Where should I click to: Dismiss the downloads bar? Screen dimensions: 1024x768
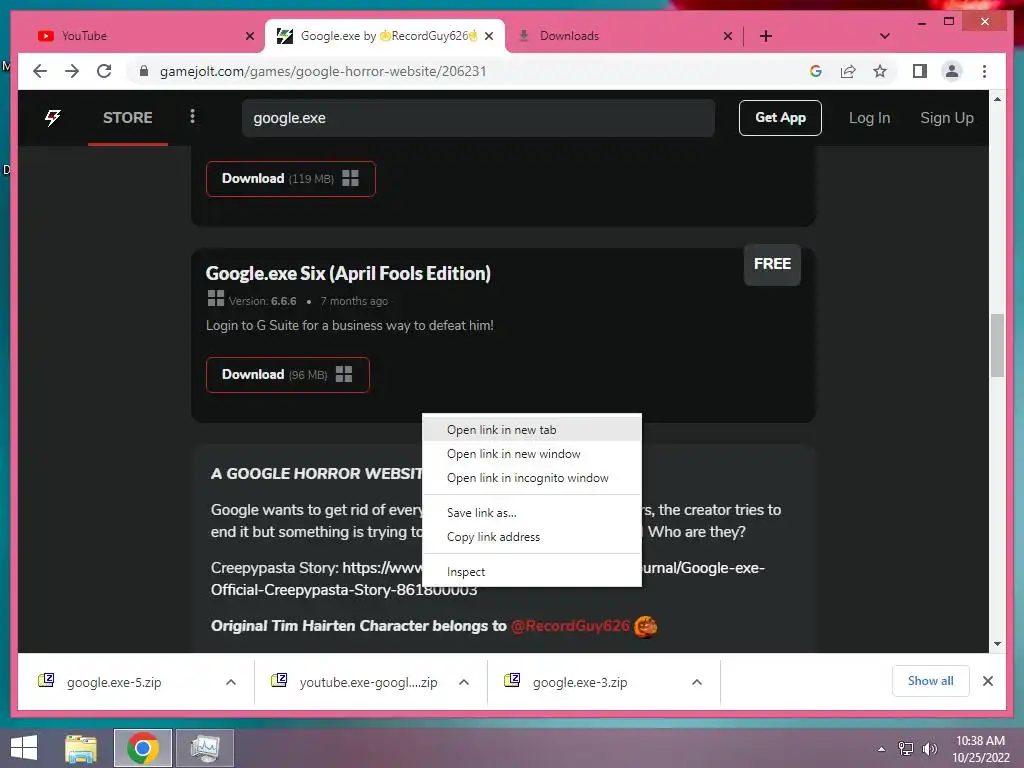click(988, 681)
